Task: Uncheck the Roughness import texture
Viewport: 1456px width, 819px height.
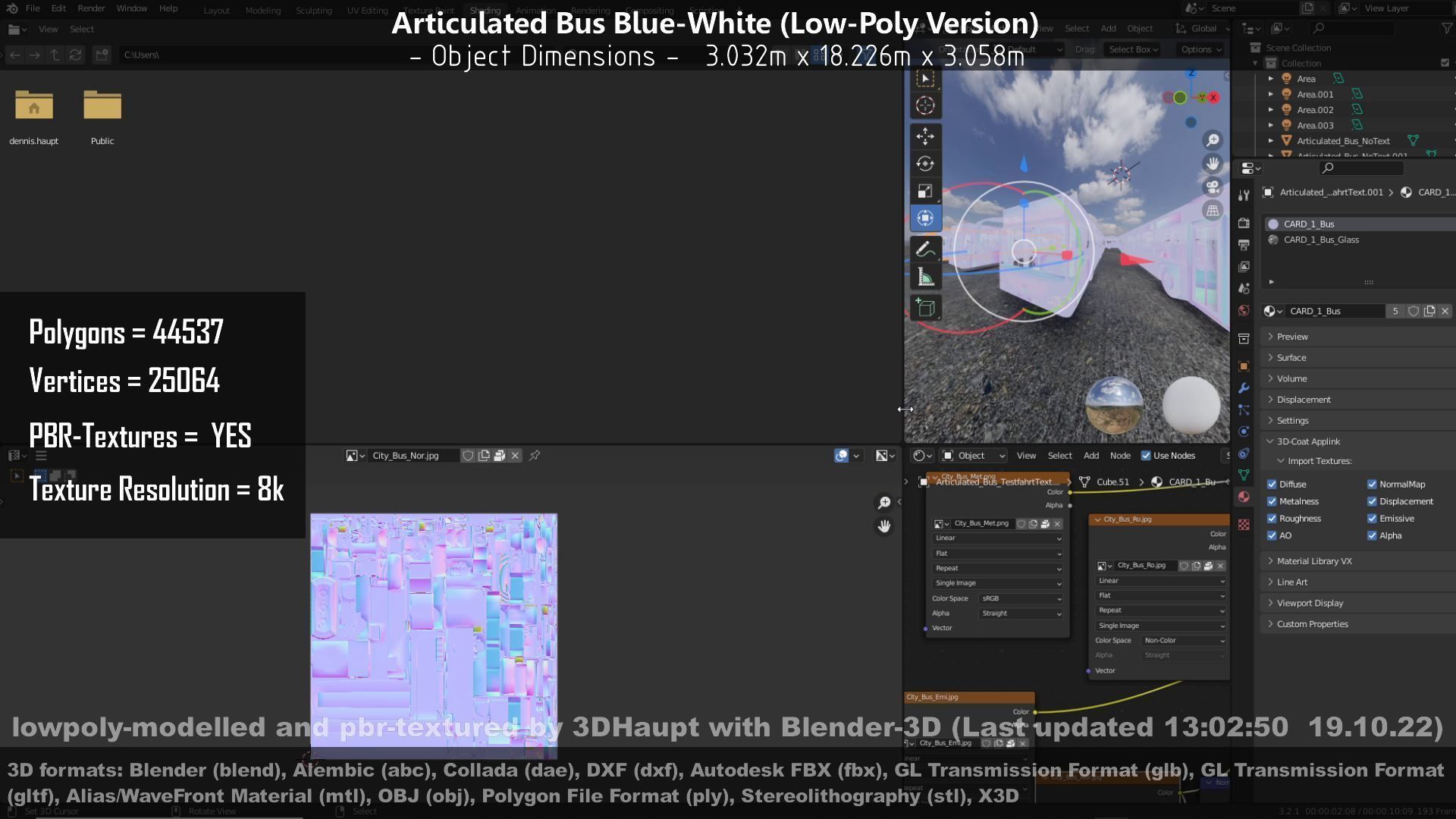Action: [x=1272, y=519]
